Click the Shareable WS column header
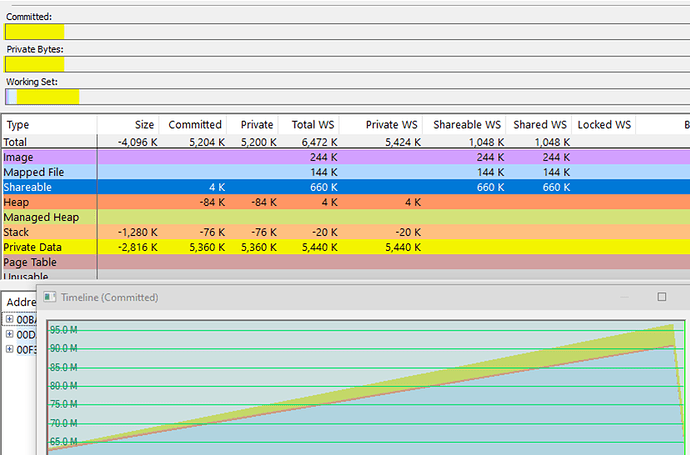 (x=466, y=125)
